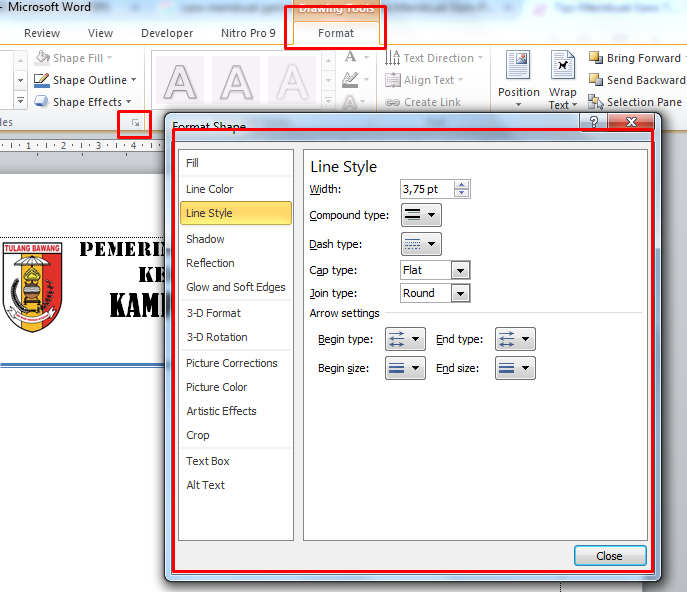Select the blue horizontal line in document
The image size is (687, 592).
click(x=82, y=365)
